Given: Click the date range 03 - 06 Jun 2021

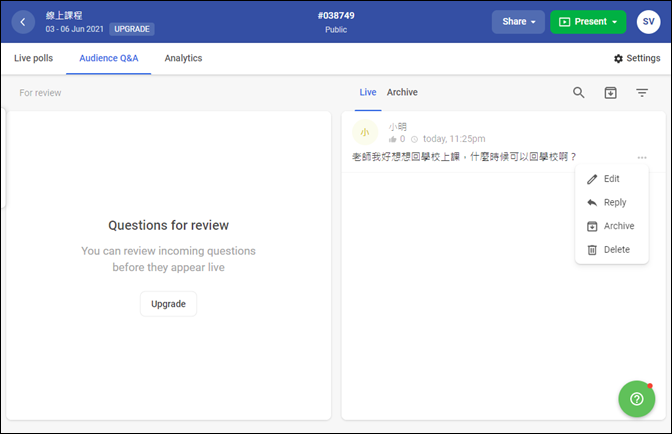Looking at the screenshot, I should (x=75, y=29).
